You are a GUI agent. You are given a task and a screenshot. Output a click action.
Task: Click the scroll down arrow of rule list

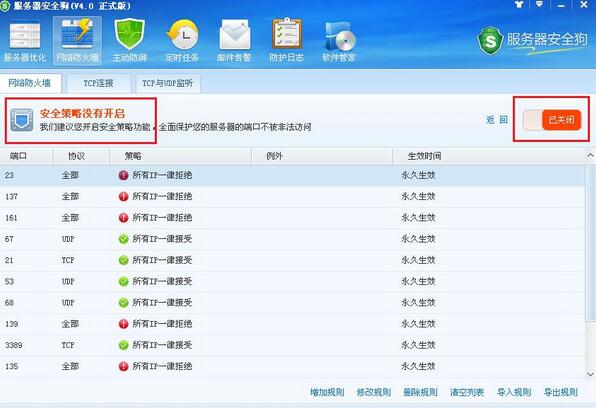point(590,374)
